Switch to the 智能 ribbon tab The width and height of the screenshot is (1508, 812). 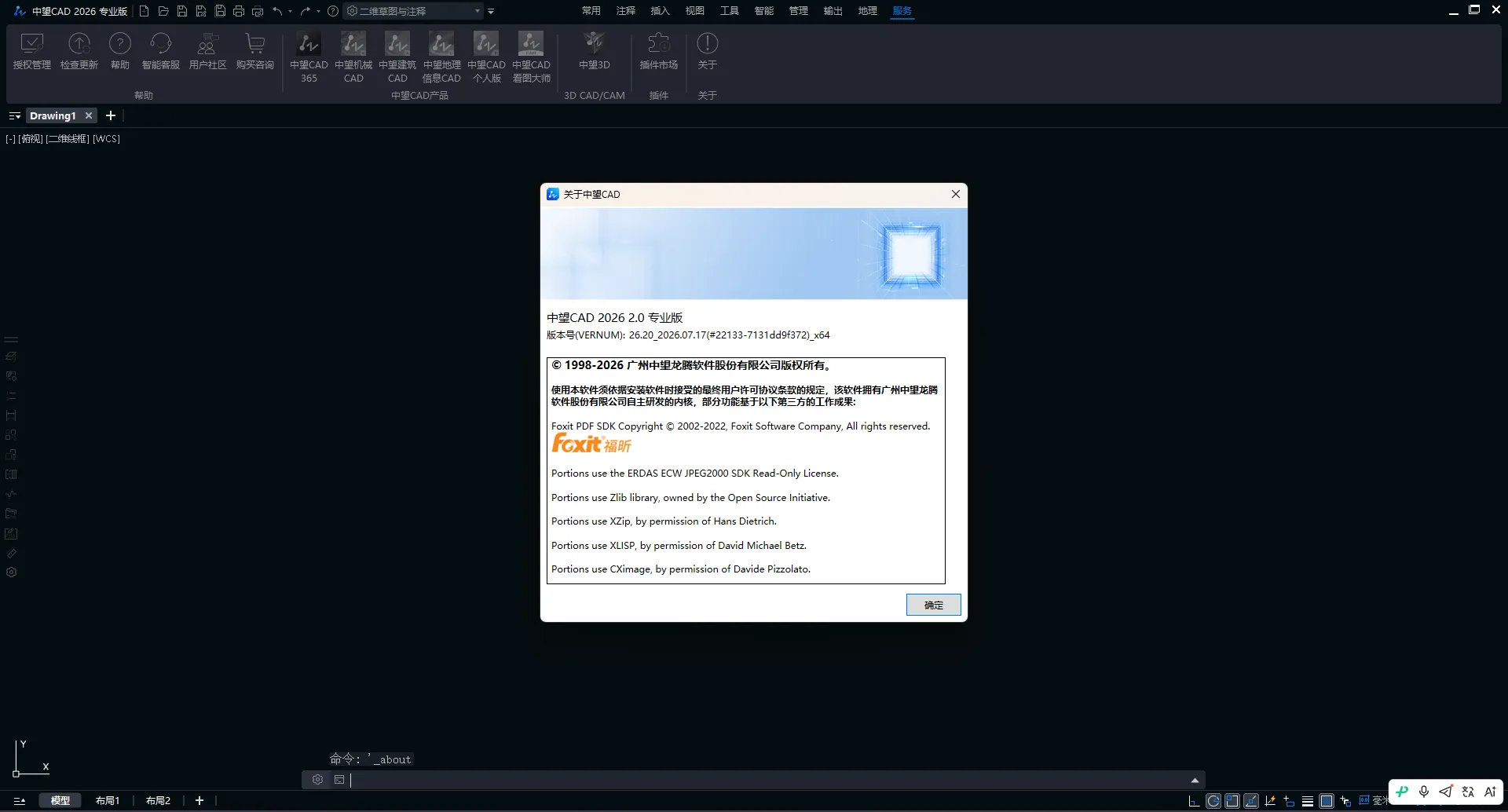[x=764, y=11]
